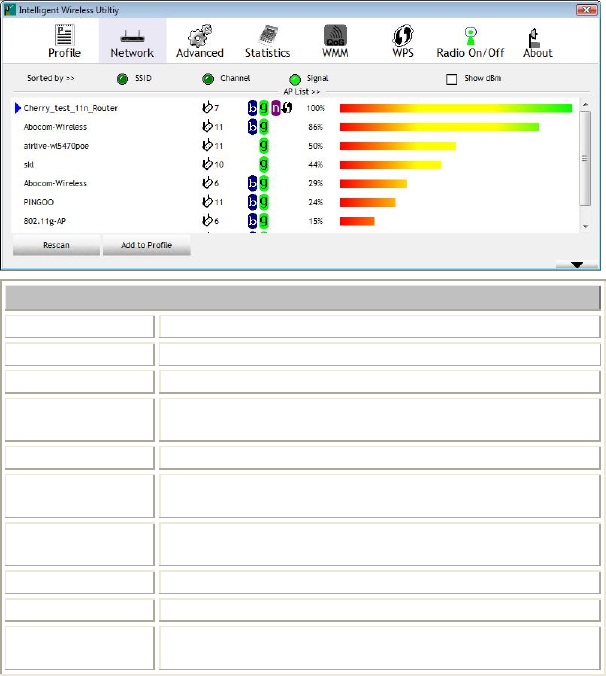Click the Add to Profile button

tap(147, 245)
